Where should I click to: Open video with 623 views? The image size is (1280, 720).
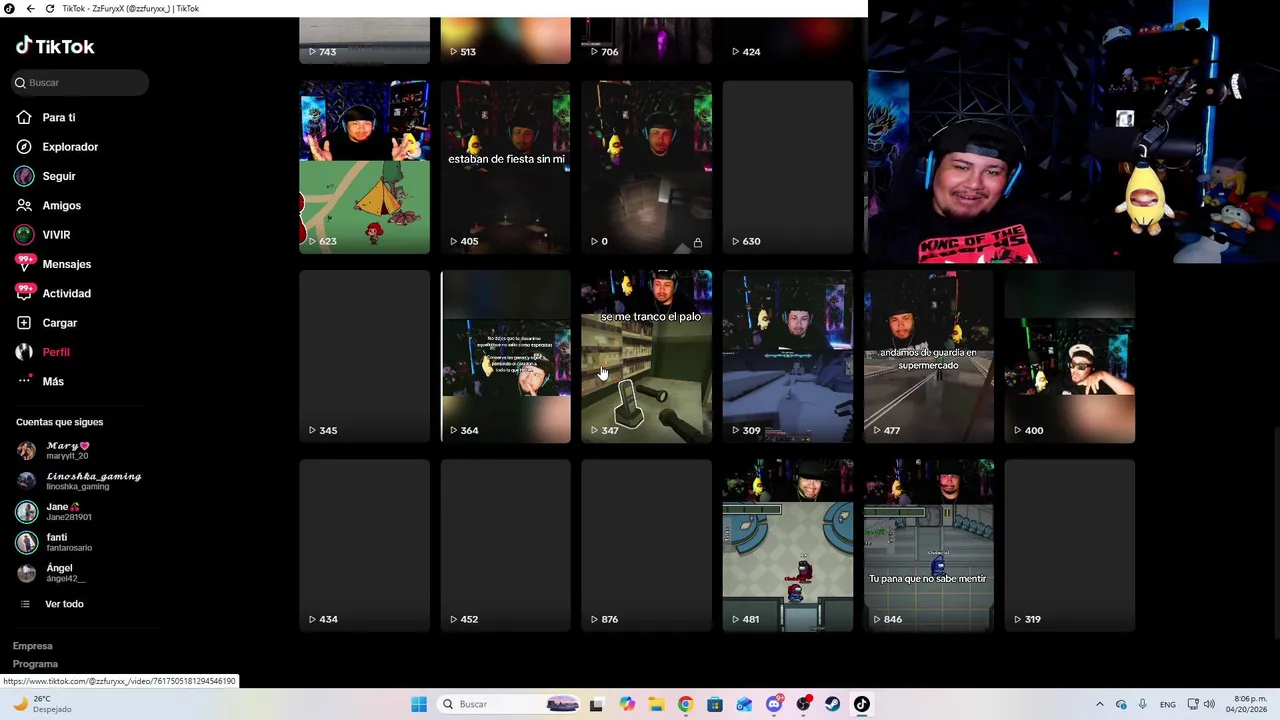coord(364,167)
